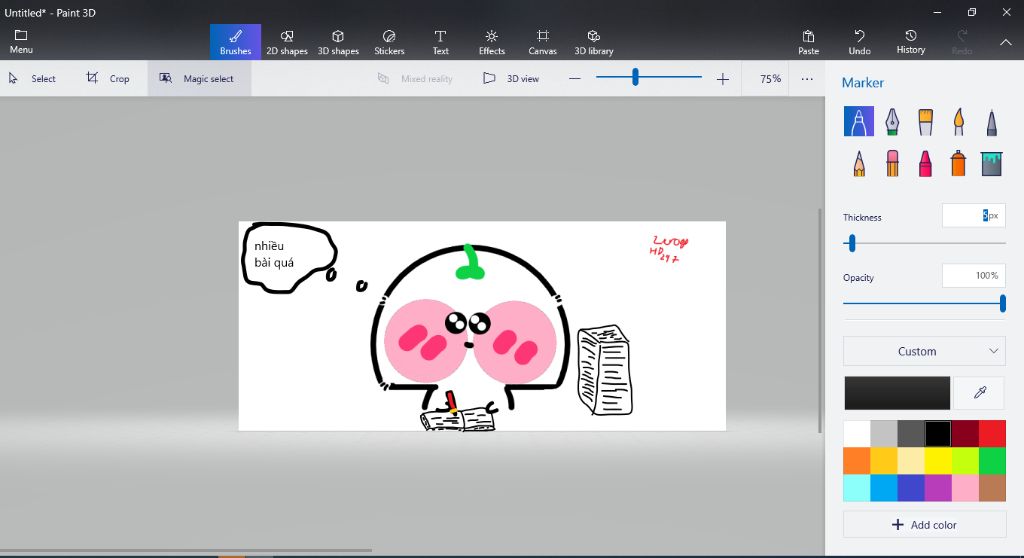Image resolution: width=1024 pixels, height=558 pixels.
Task: Click the Thickness value input field
Action: click(x=973, y=216)
